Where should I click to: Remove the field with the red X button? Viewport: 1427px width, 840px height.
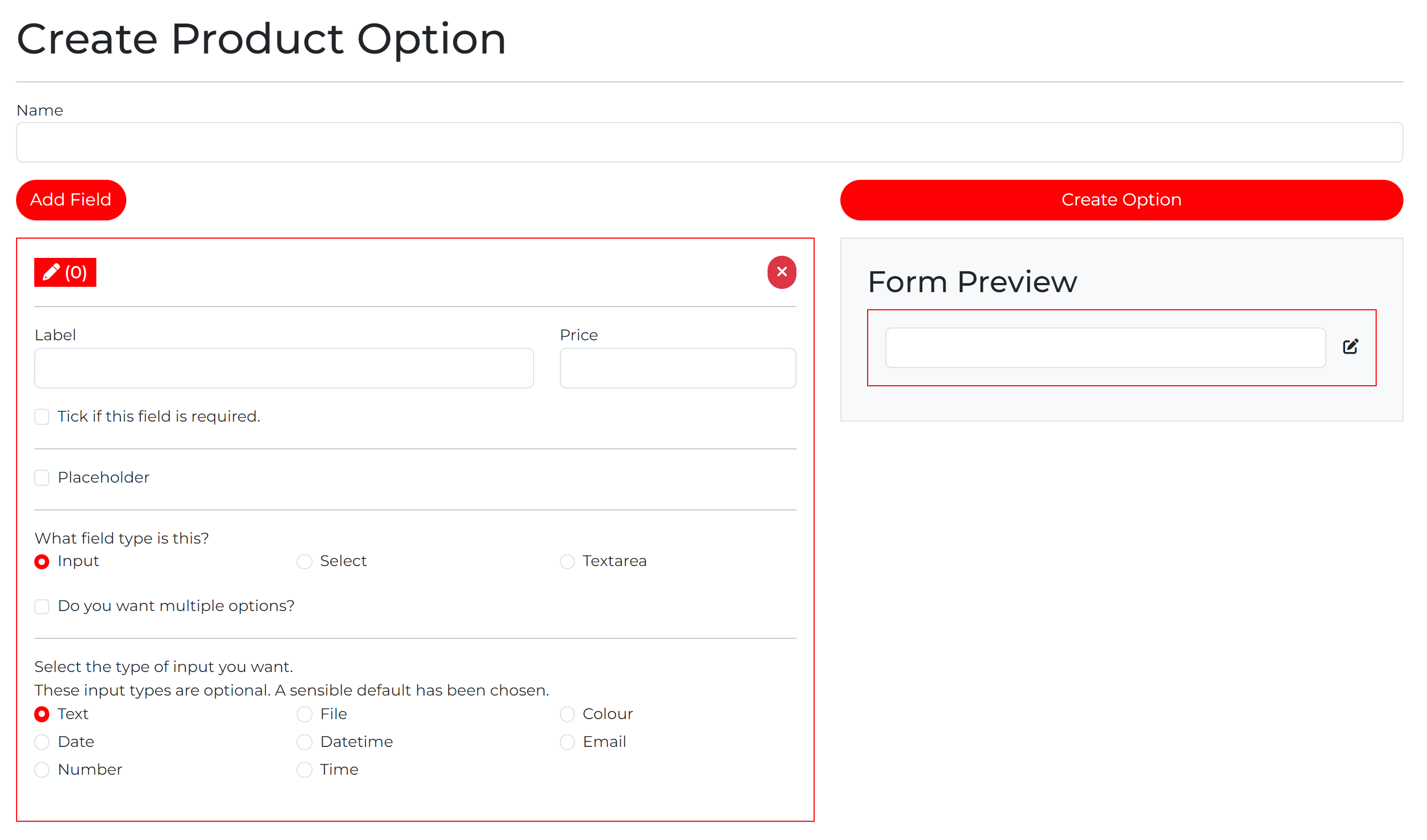tap(781, 272)
